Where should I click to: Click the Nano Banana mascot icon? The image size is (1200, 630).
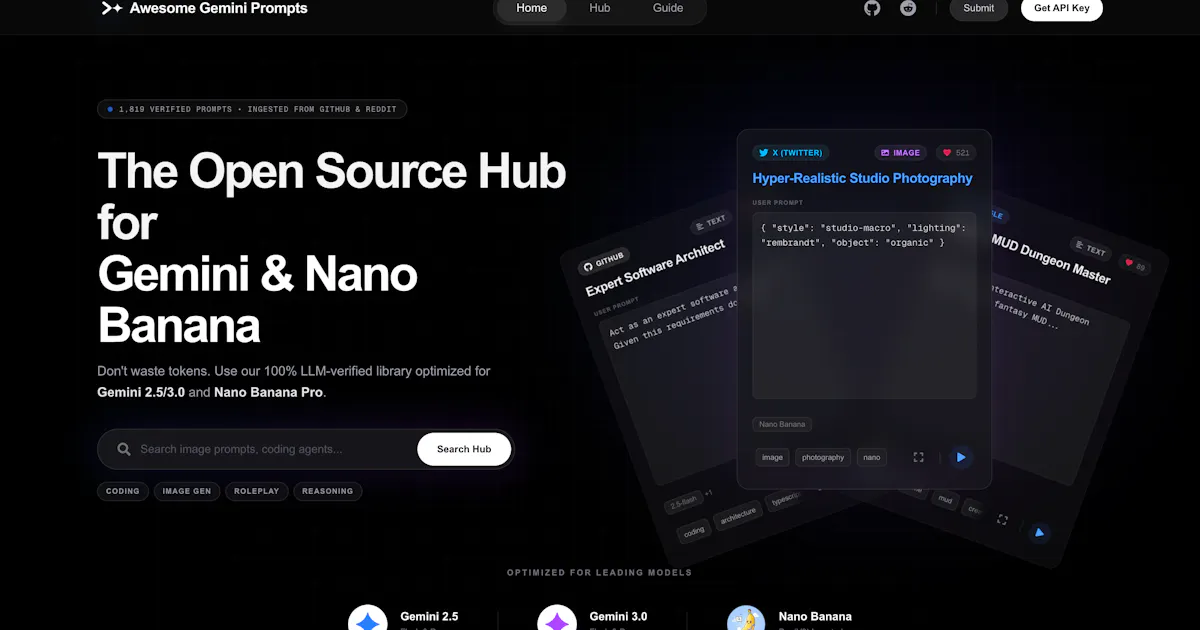click(x=746, y=619)
